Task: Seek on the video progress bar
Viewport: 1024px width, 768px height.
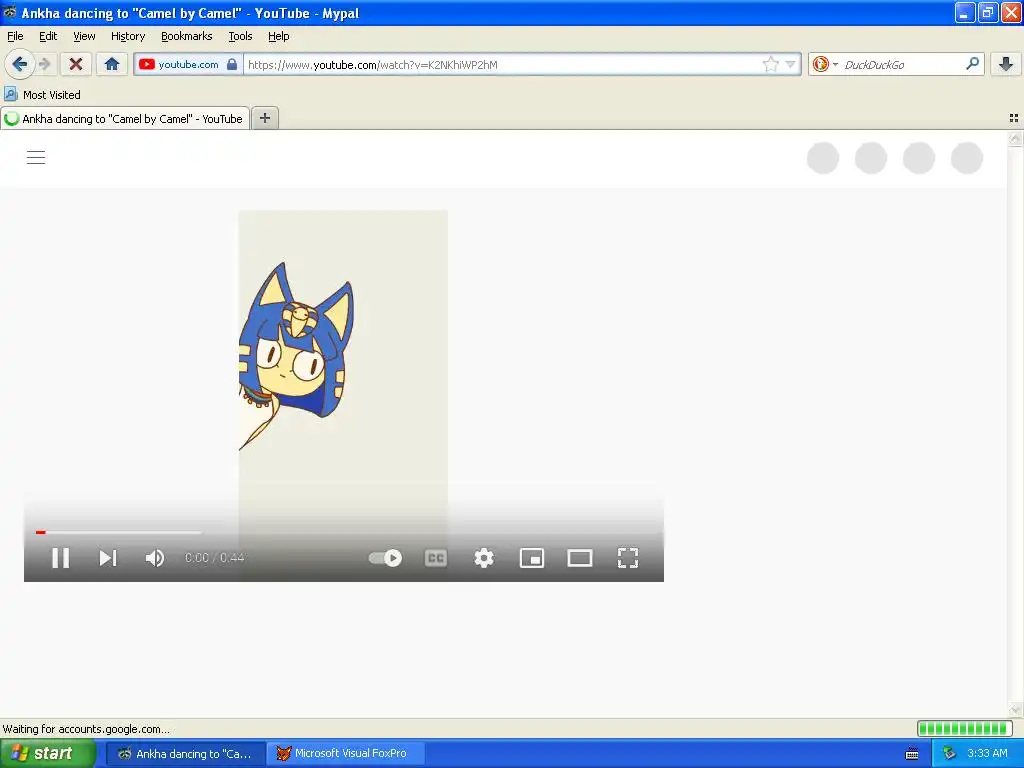Action: (344, 532)
